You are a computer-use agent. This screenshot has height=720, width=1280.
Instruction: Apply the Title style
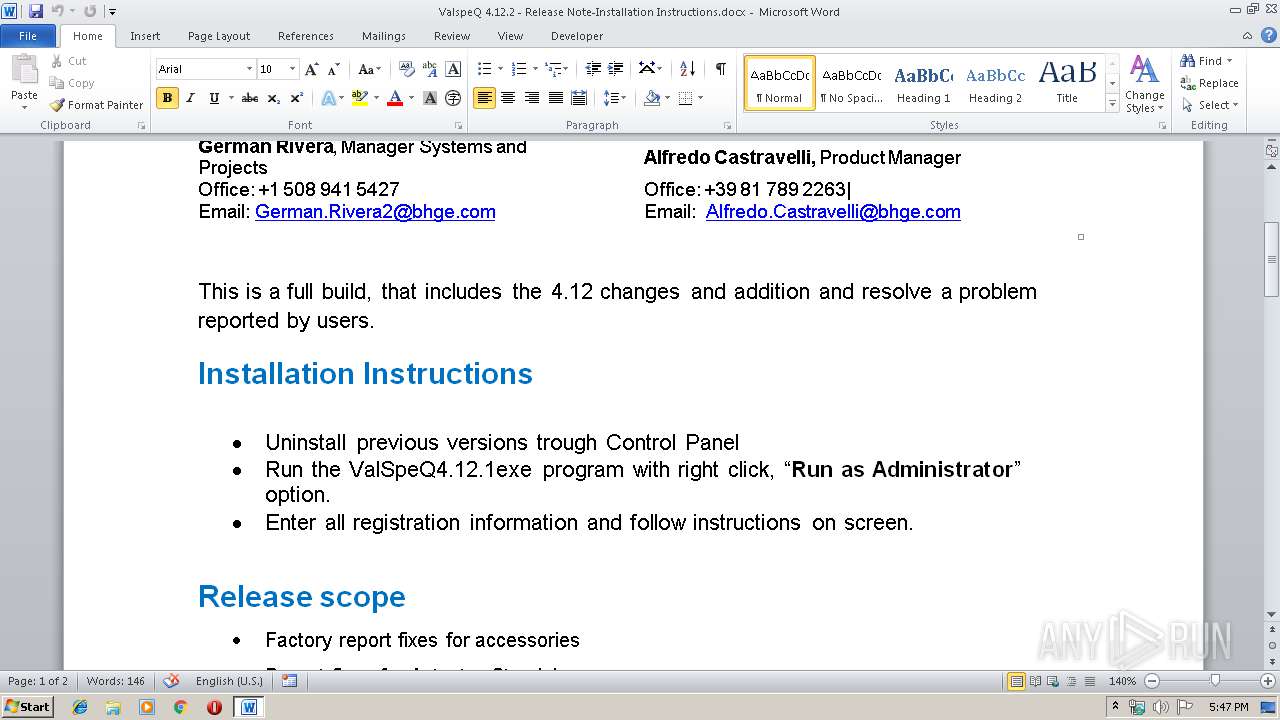[x=1067, y=83]
